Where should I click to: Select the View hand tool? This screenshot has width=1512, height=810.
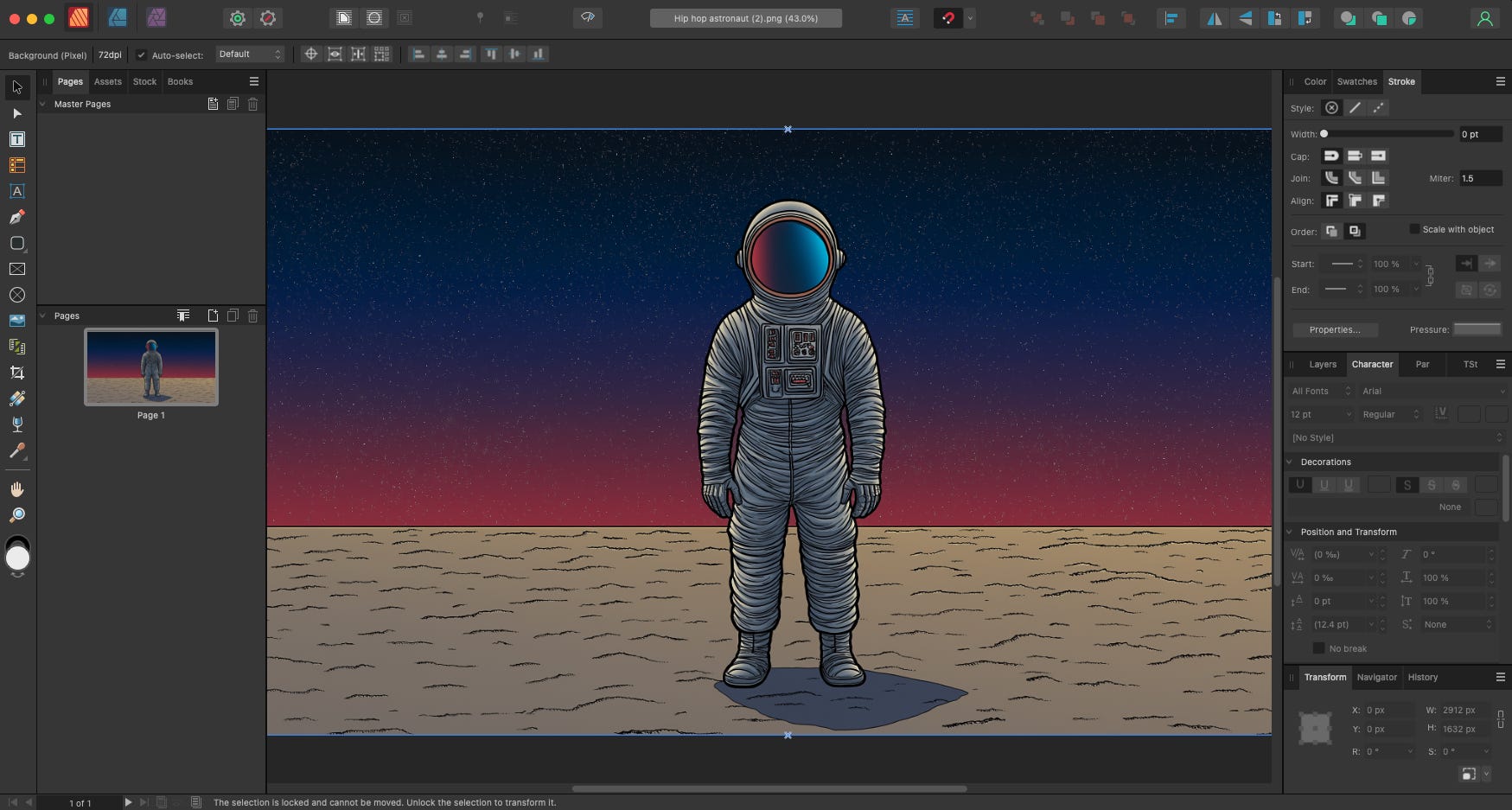pyautogui.click(x=17, y=489)
